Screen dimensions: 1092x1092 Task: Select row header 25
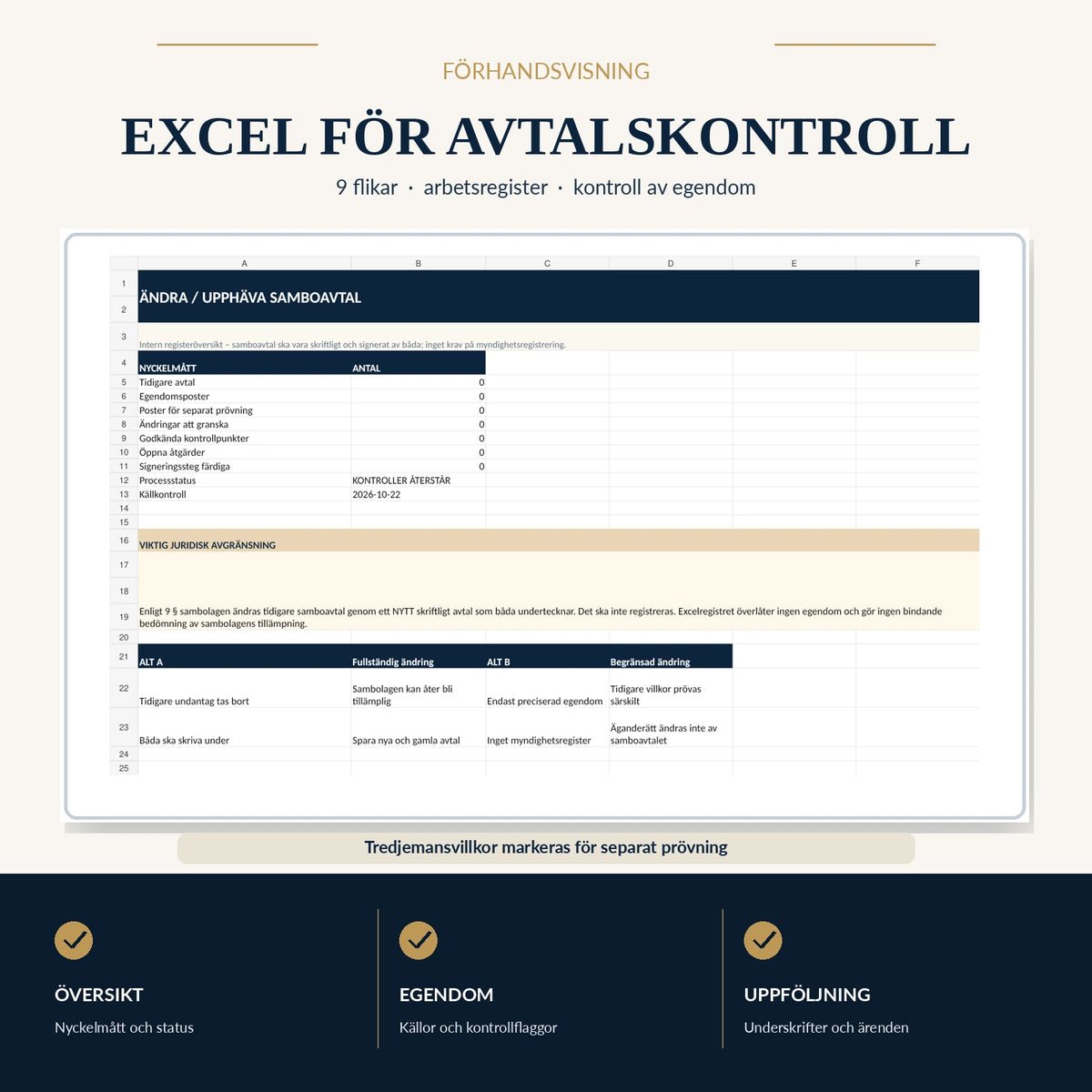point(124,768)
